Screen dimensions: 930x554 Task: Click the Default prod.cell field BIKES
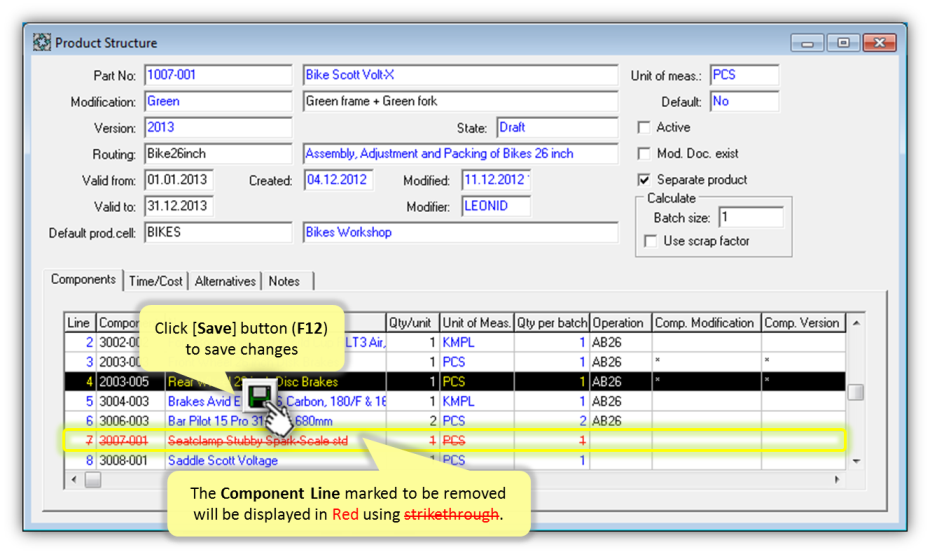[x=218, y=232]
